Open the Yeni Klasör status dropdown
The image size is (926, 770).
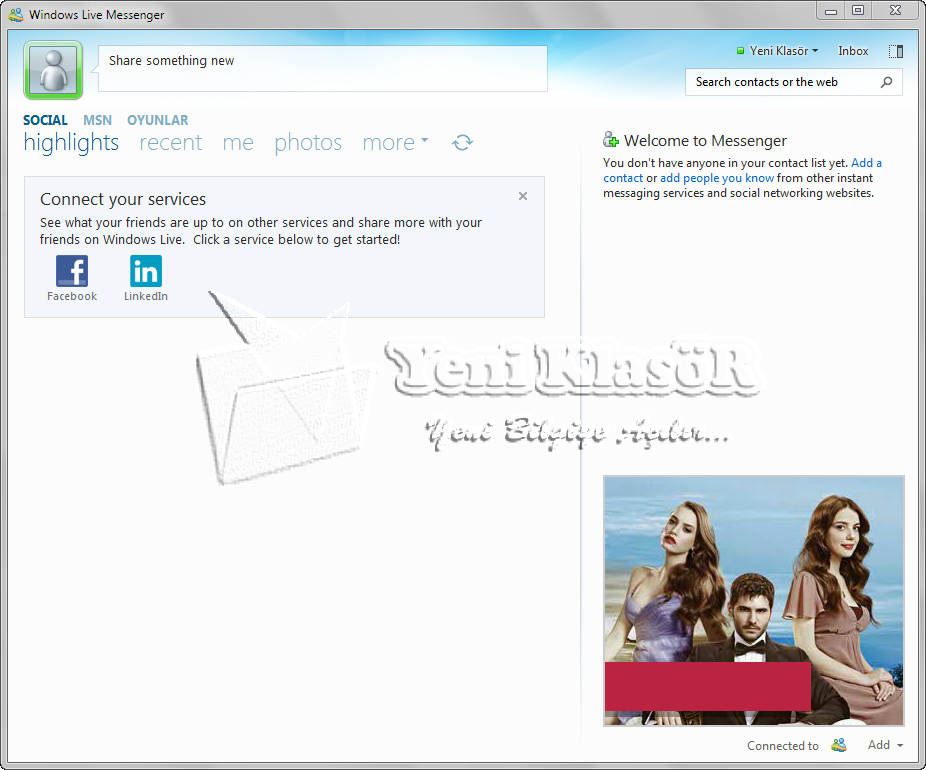point(778,51)
